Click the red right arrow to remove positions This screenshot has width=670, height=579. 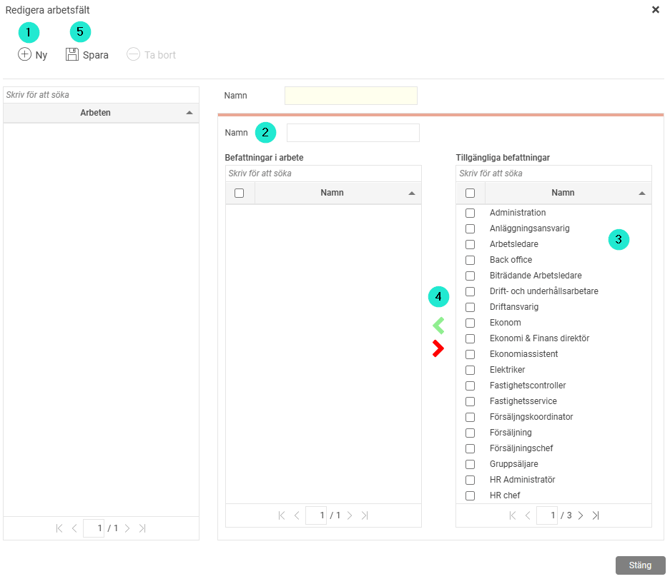click(438, 348)
